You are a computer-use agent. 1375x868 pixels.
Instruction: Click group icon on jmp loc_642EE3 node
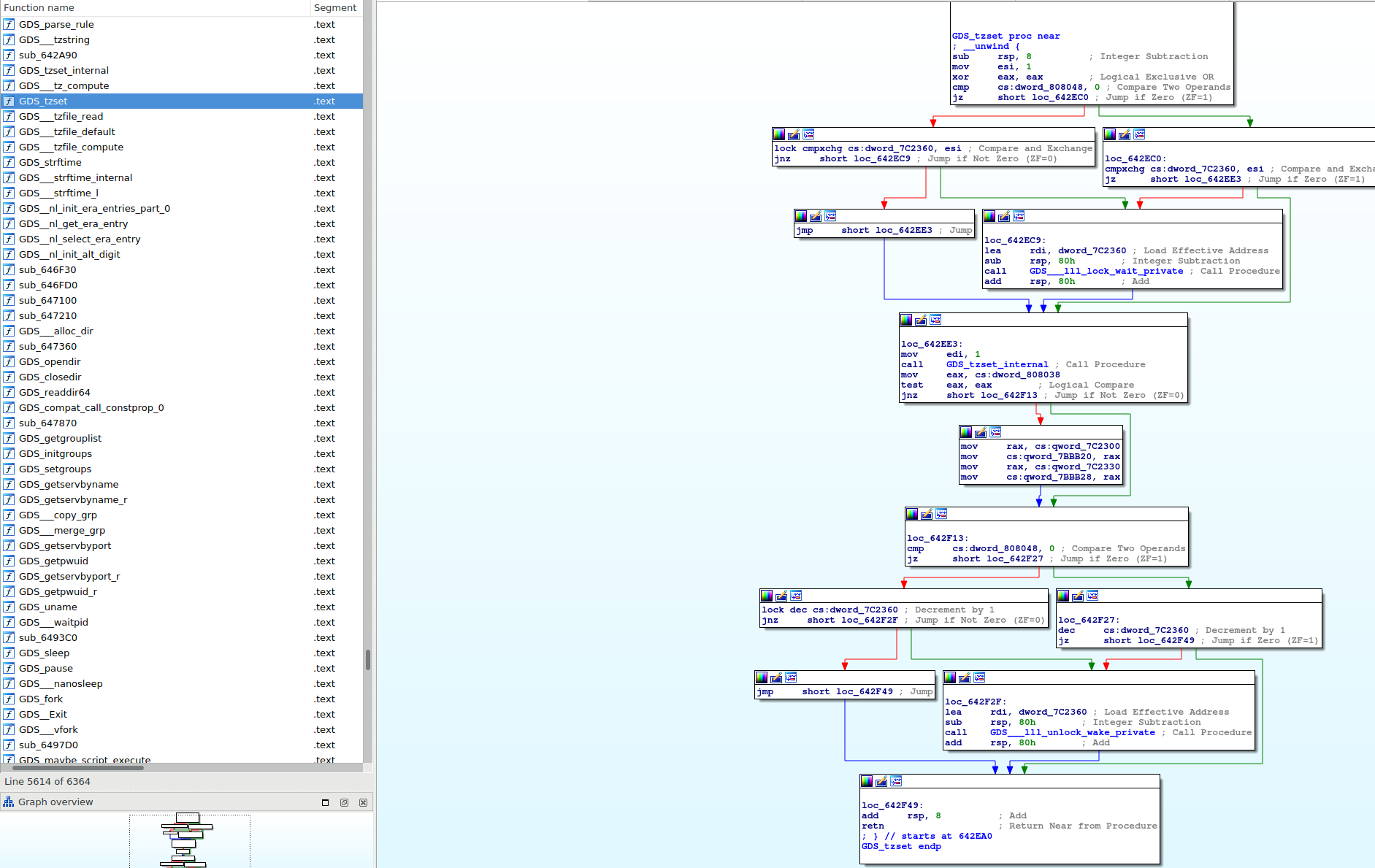tap(830, 216)
